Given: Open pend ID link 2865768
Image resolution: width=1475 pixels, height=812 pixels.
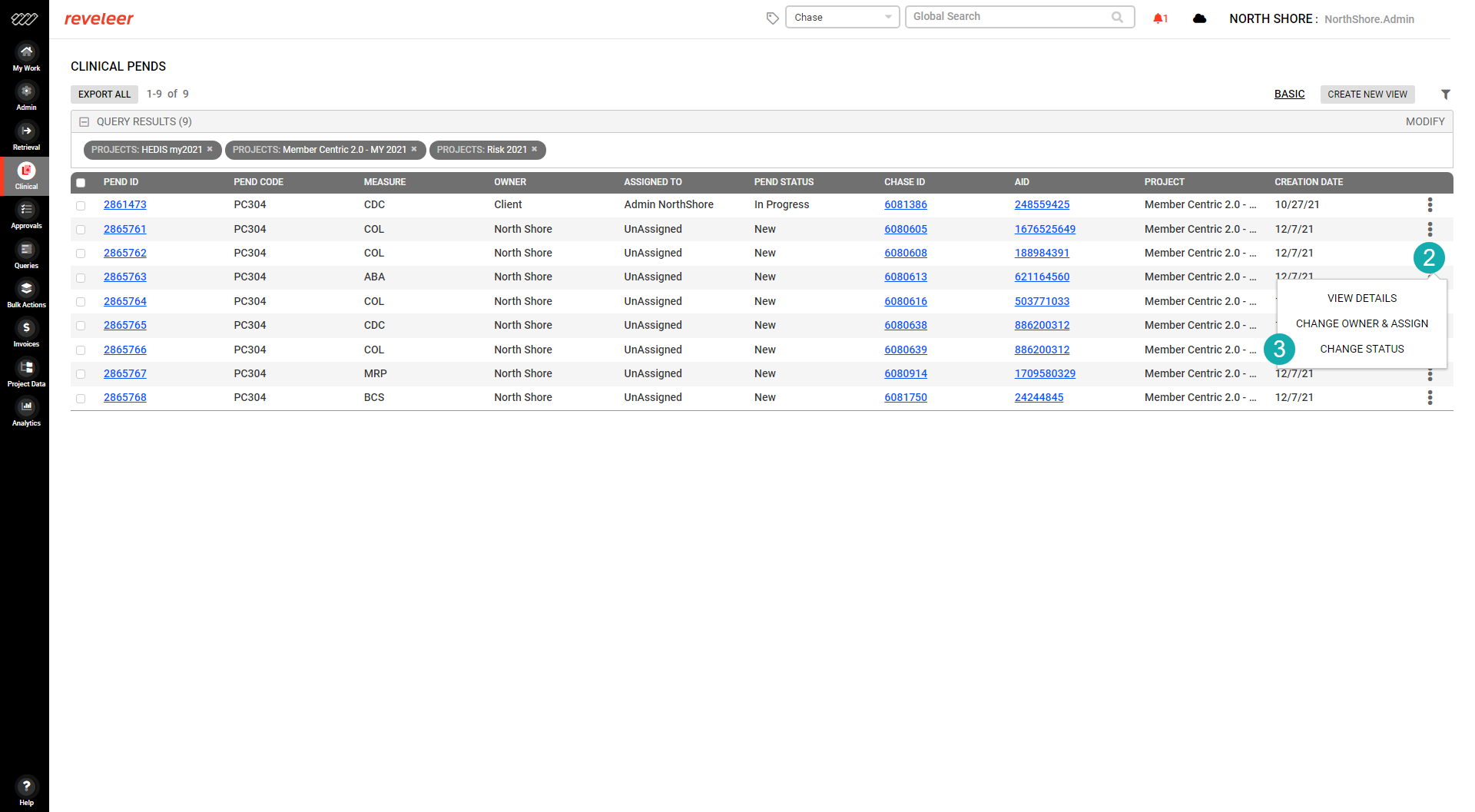Looking at the screenshot, I should [125, 397].
